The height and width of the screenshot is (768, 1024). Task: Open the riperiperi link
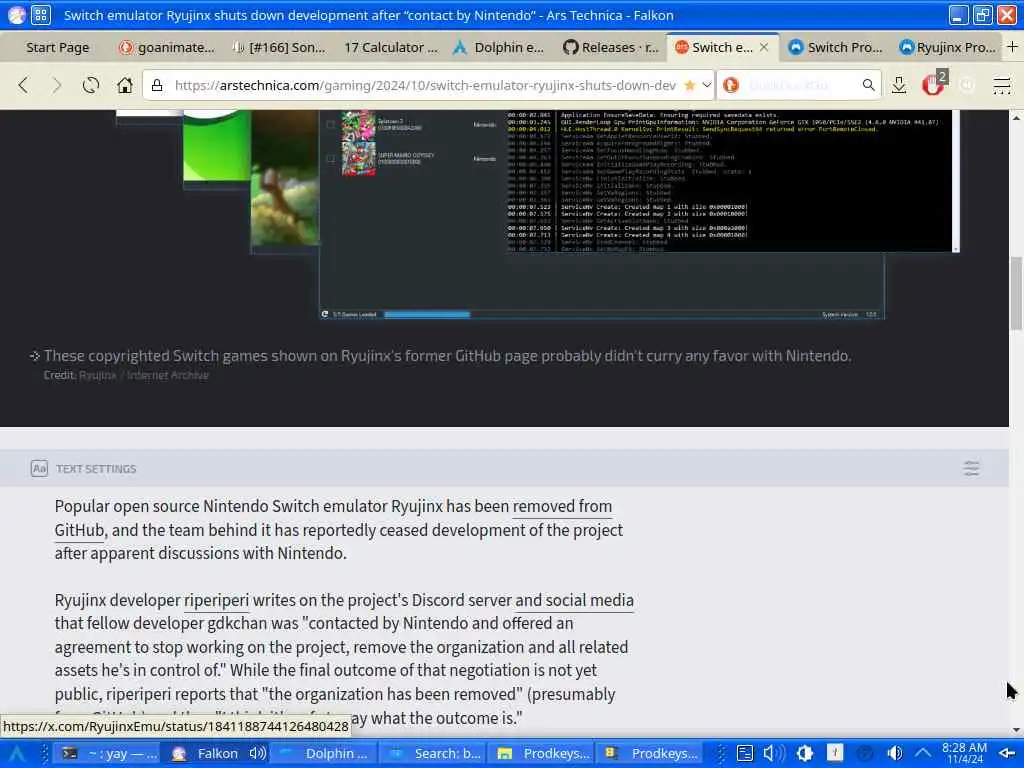click(x=216, y=600)
